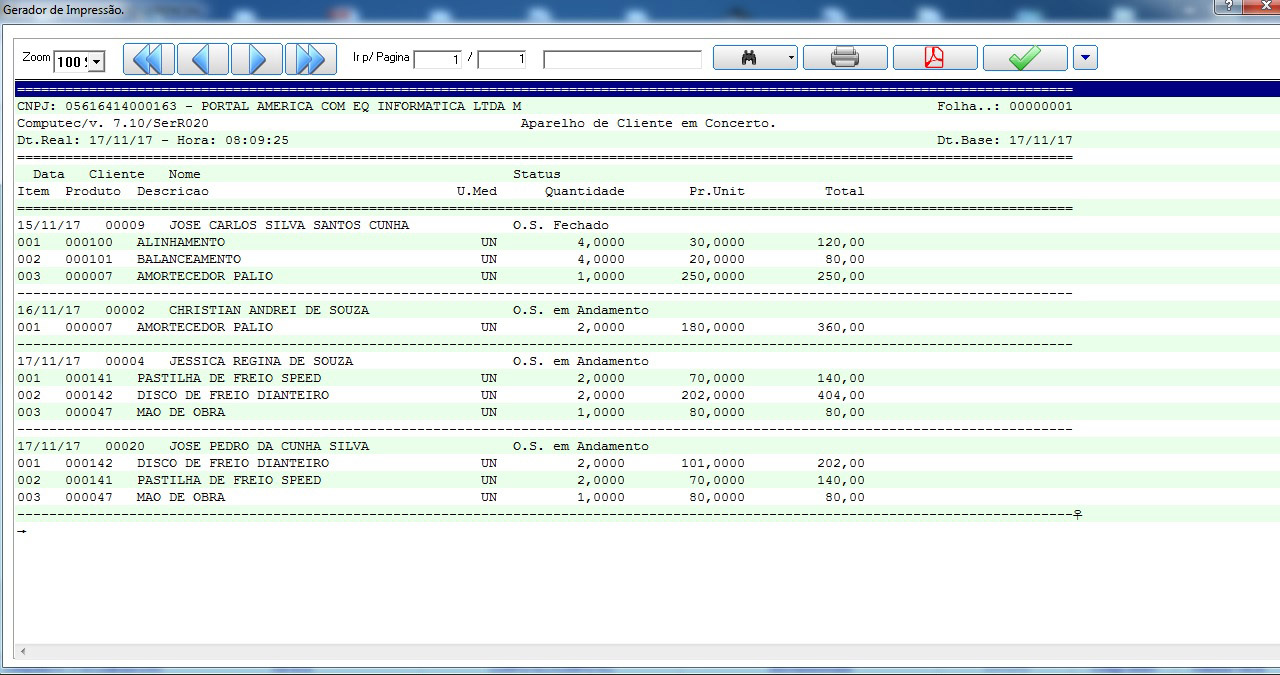Viewport: 1280px width, 675px height.
Task: Focus the search text field
Action: point(622,60)
